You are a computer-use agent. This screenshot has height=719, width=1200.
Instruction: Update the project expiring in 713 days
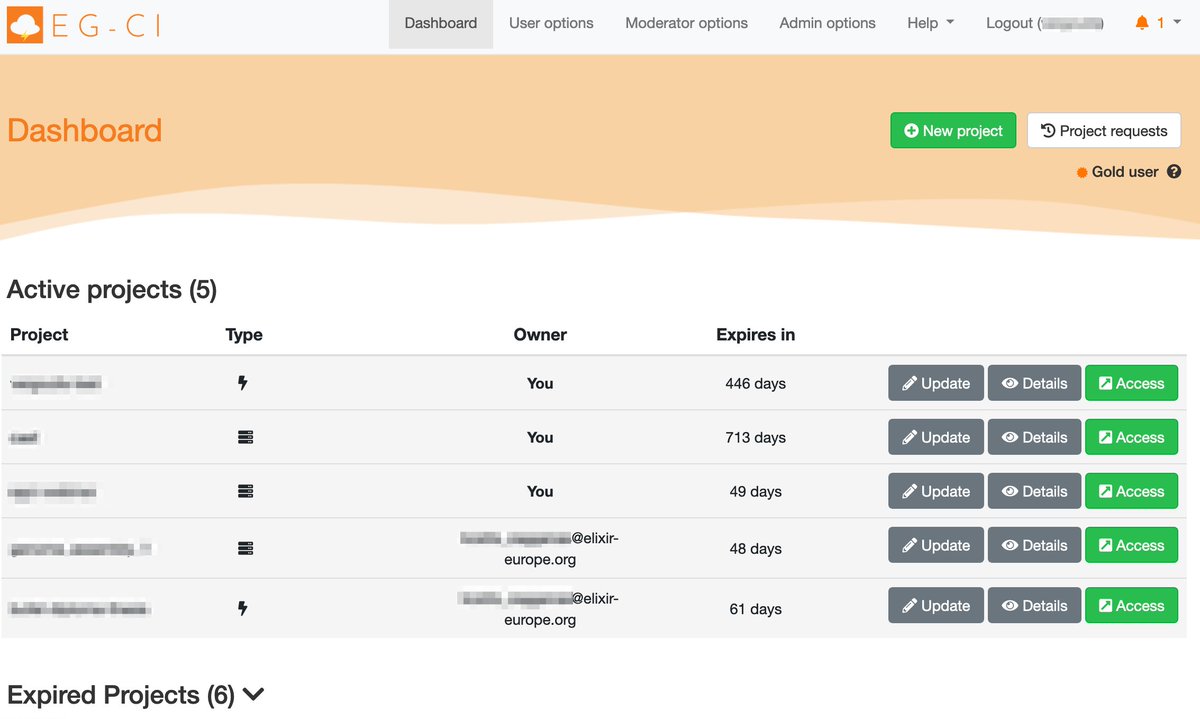point(936,437)
